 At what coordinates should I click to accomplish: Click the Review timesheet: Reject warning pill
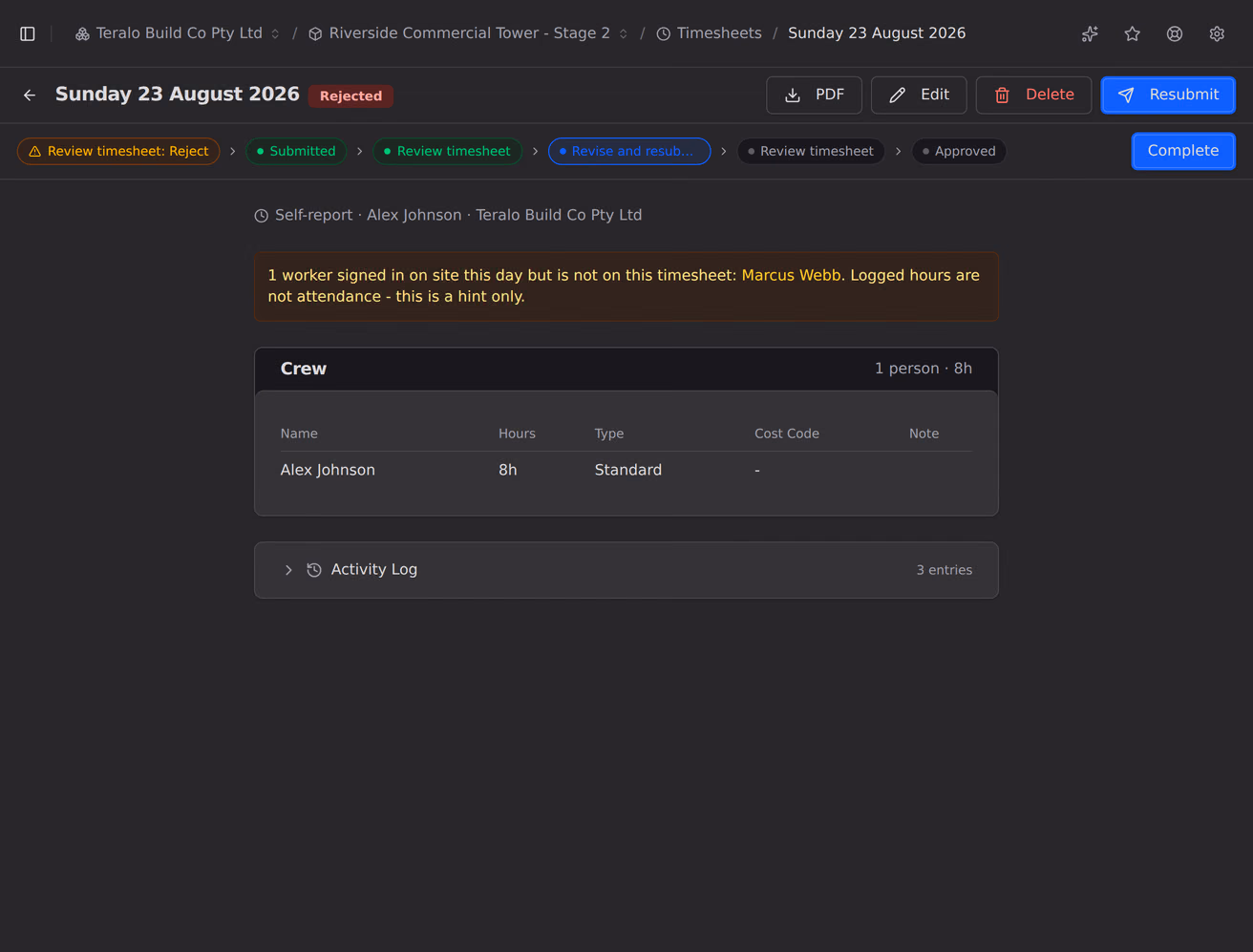coord(118,151)
